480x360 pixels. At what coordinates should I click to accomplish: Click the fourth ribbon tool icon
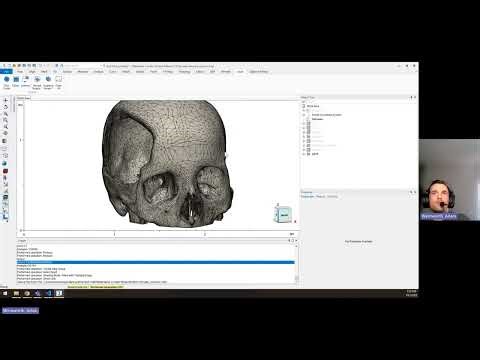(37, 79)
